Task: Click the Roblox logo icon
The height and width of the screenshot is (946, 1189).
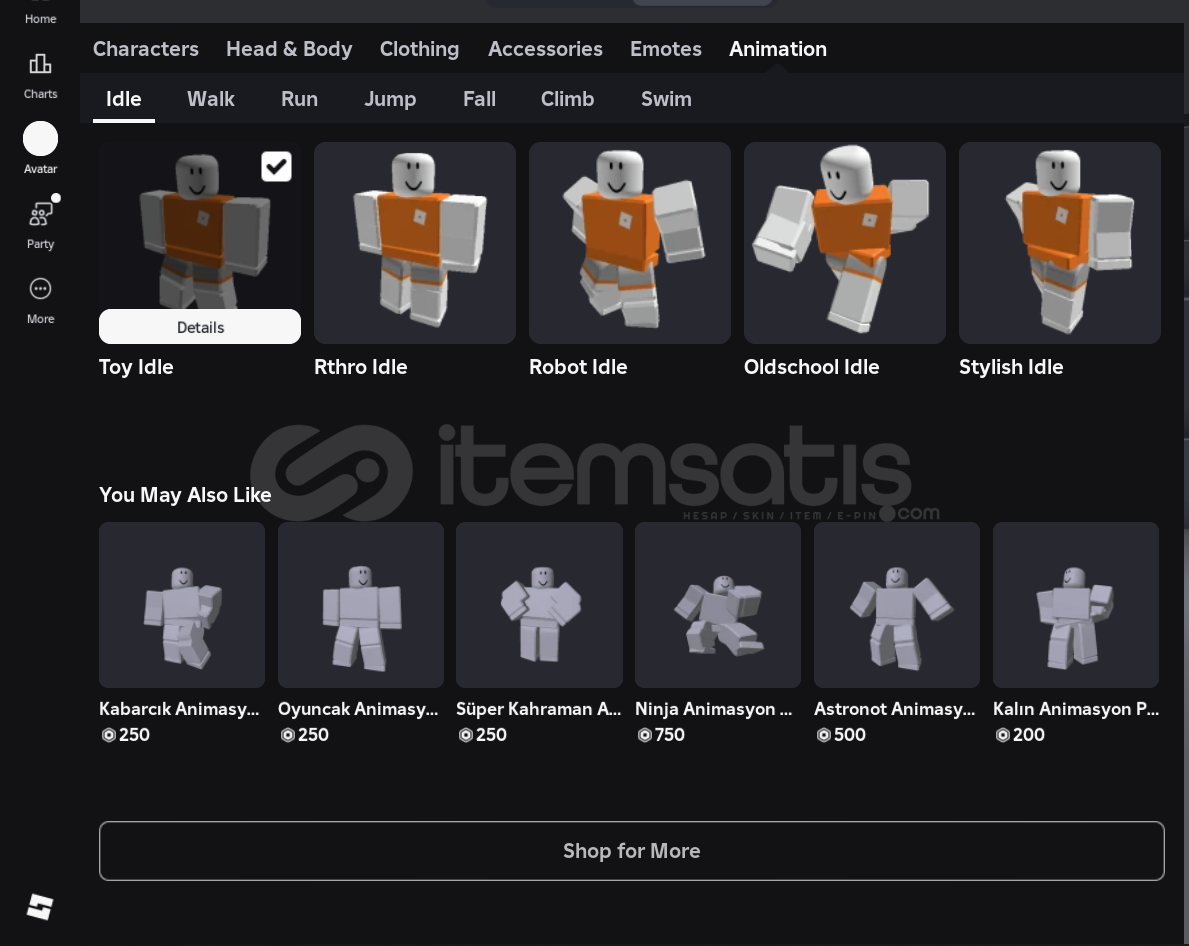Action: (40, 907)
